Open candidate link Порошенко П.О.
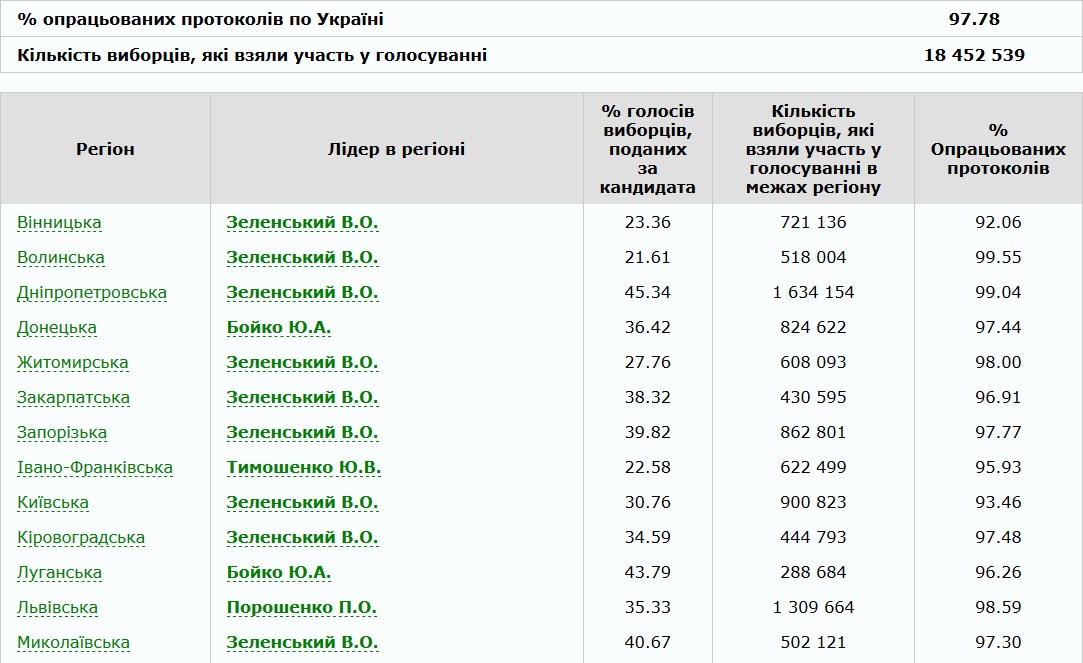This screenshot has height=663, width=1083. [x=301, y=608]
